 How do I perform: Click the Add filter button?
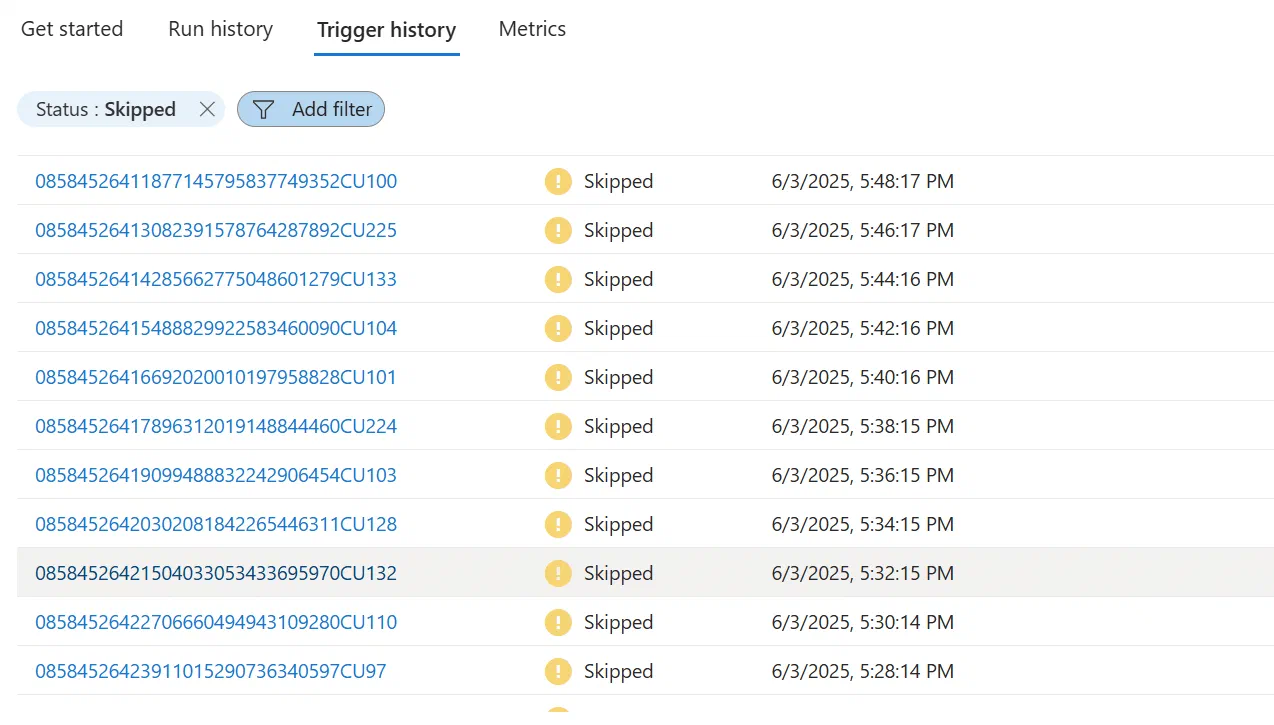point(310,109)
